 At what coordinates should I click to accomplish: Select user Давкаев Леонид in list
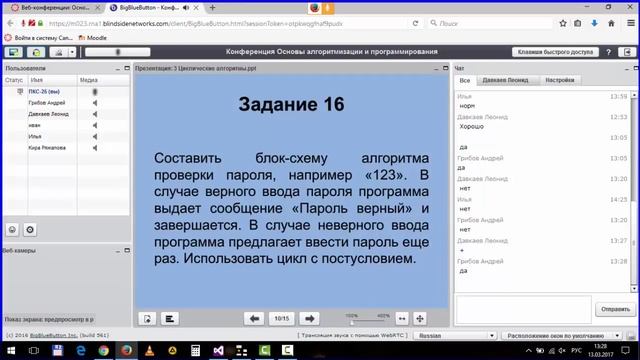coord(48,114)
